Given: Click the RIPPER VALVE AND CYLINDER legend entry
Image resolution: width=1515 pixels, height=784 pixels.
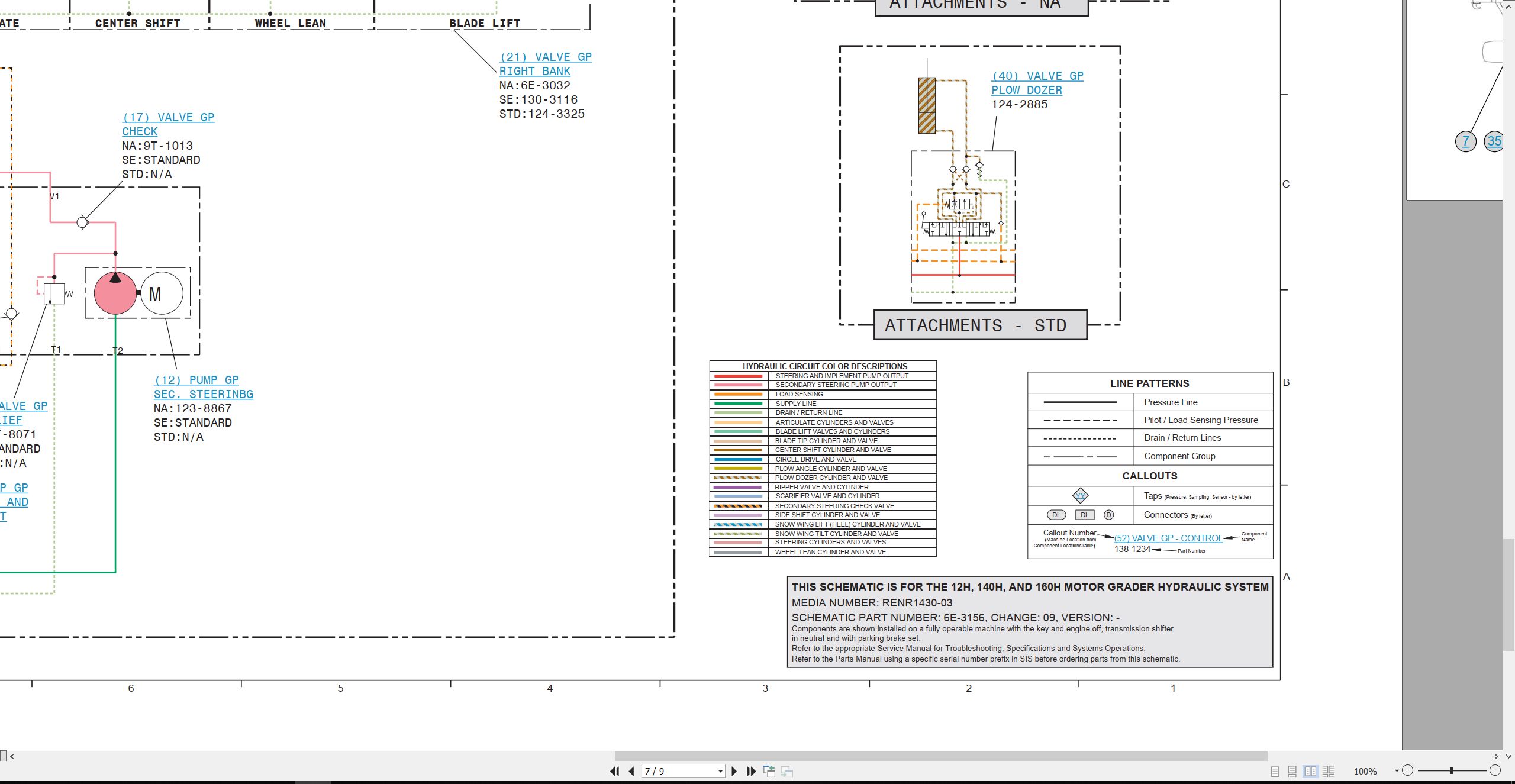Looking at the screenshot, I should [x=823, y=487].
